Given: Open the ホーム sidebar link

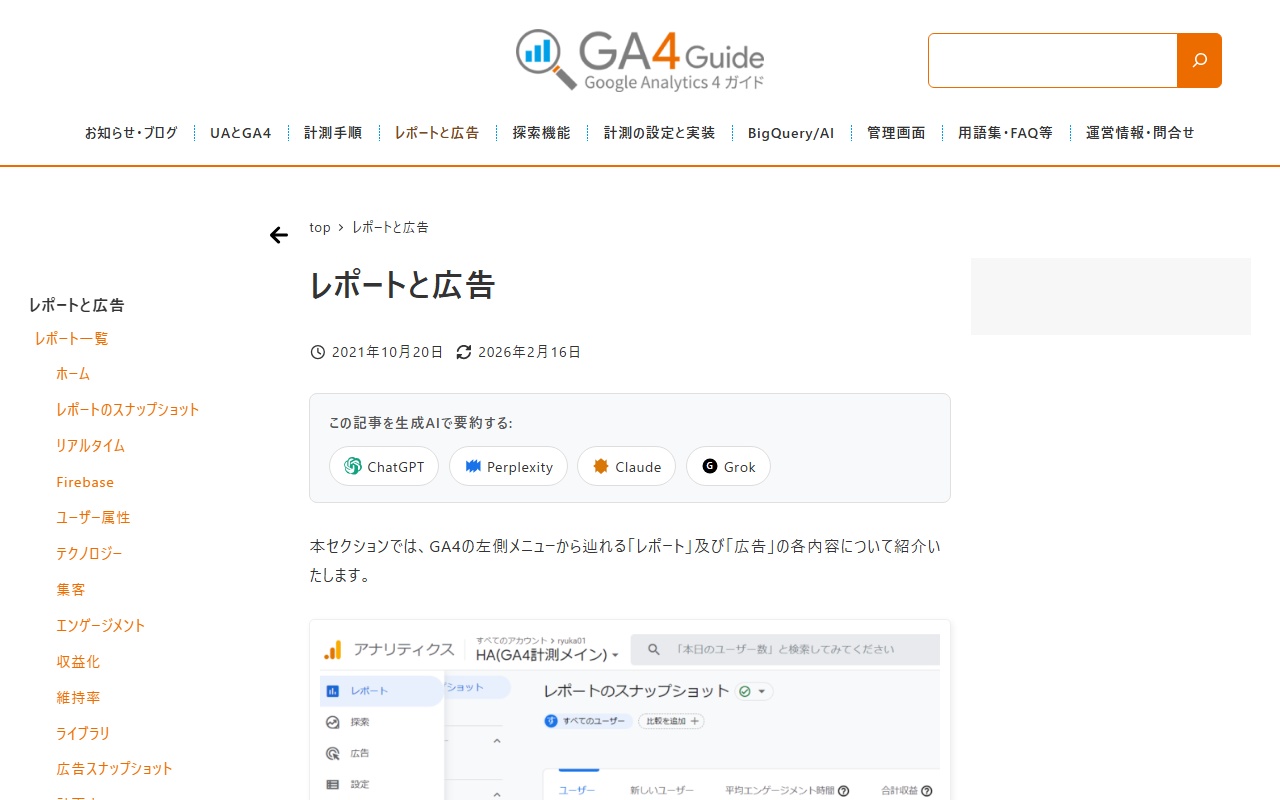Looking at the screenshot, I should [x=73, y=373].
